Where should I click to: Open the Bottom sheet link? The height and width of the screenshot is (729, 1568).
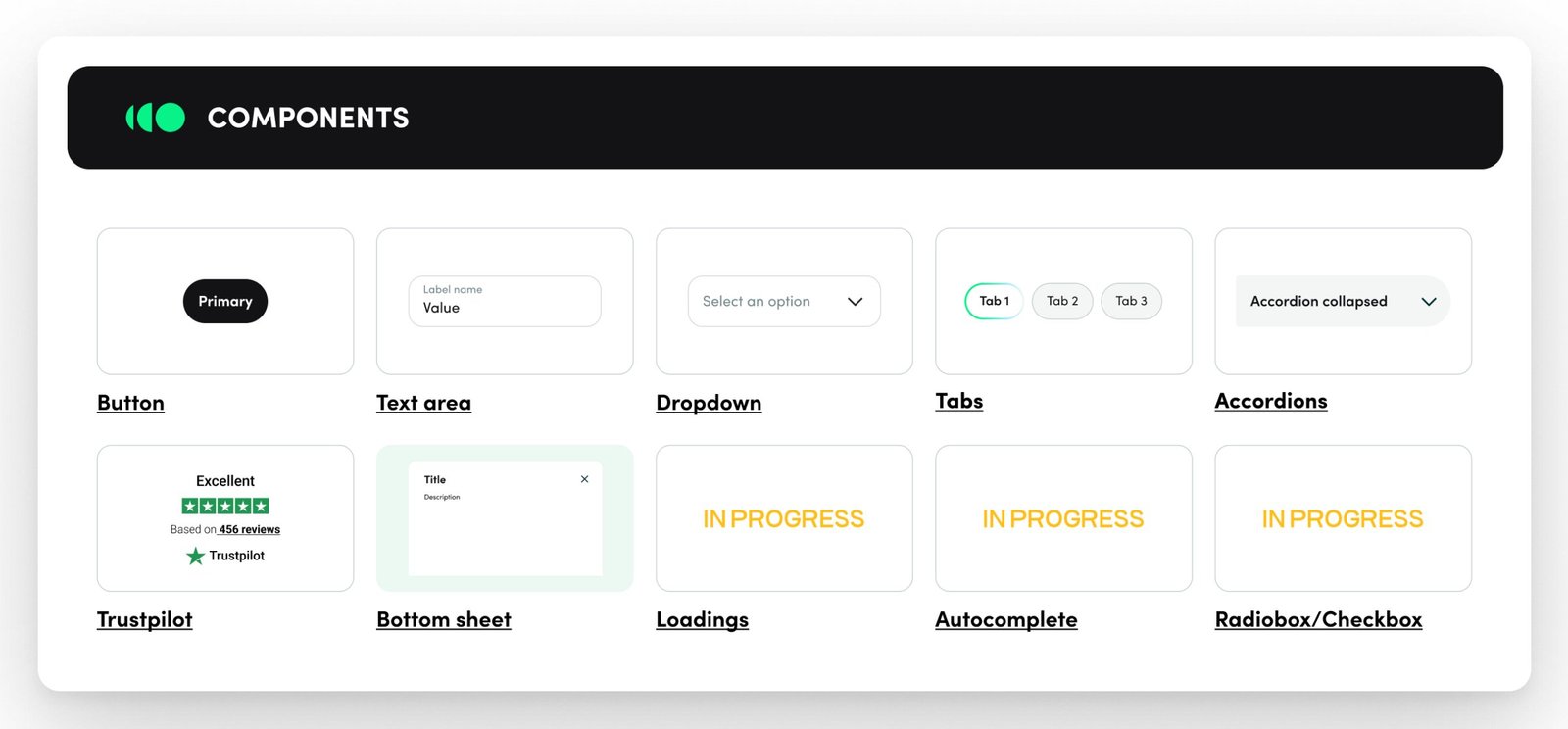(x=444, y=620)
